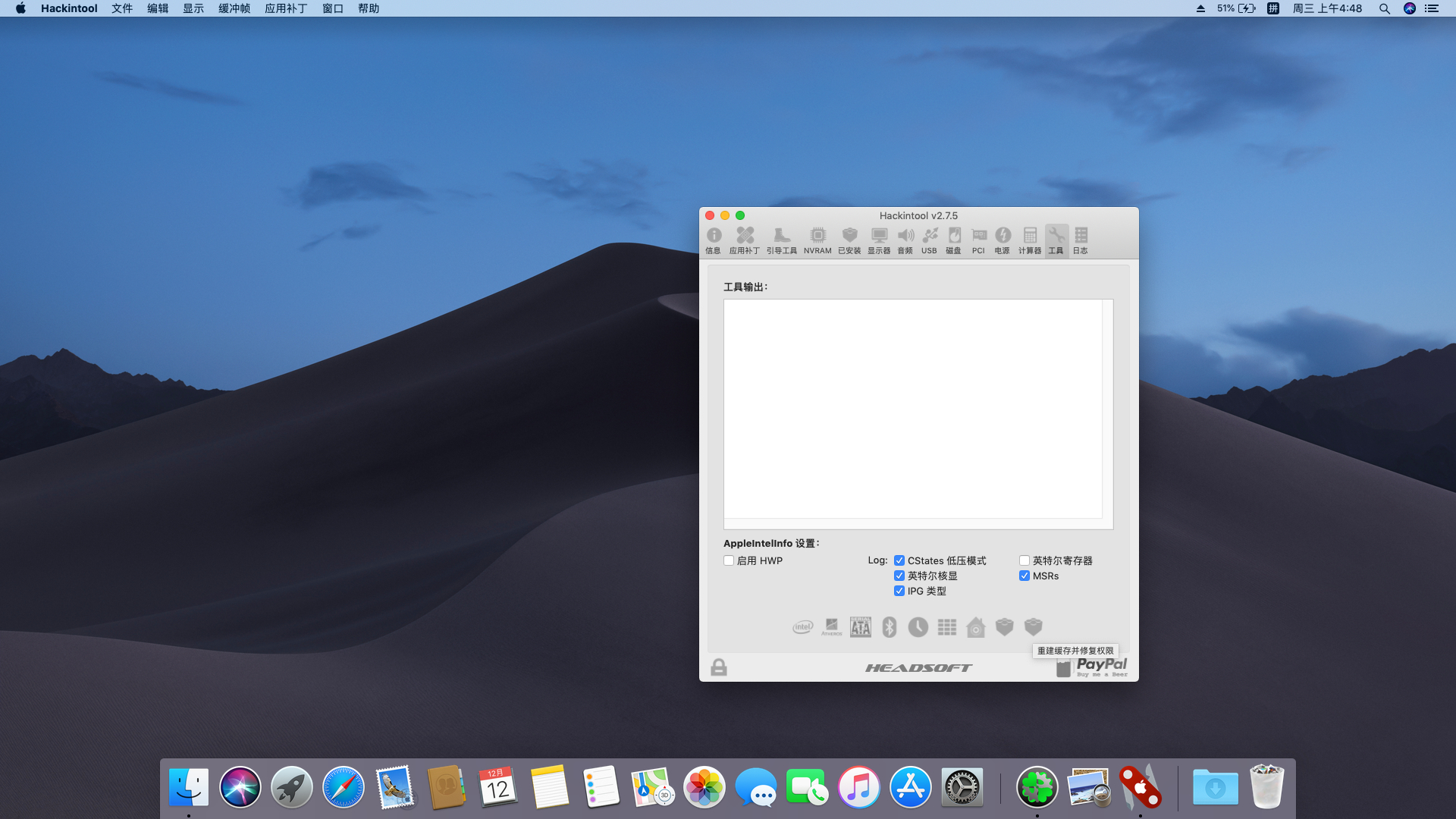Enable the 启用 HWP checkbox

(729, 561)
